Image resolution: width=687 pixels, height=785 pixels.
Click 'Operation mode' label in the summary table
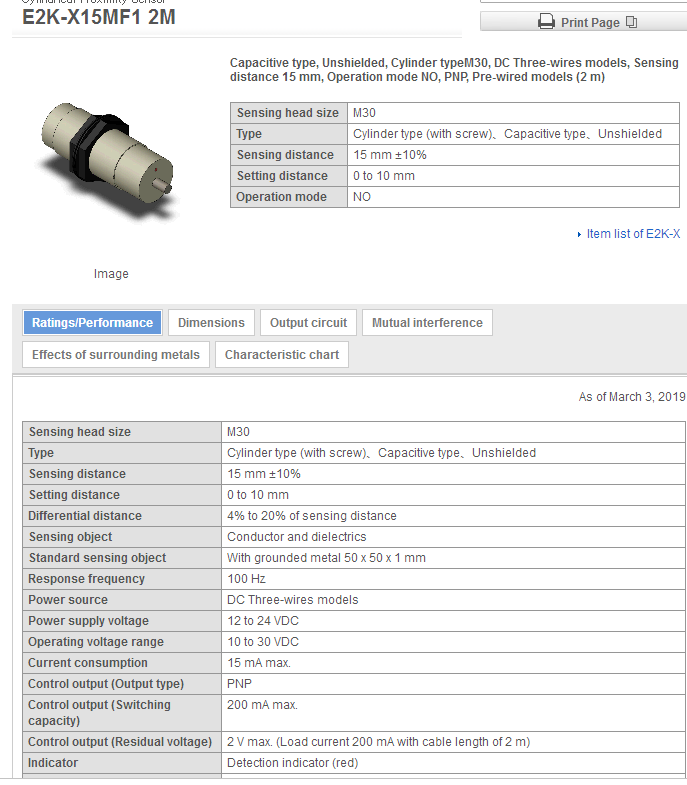click(x=281, y=197)
